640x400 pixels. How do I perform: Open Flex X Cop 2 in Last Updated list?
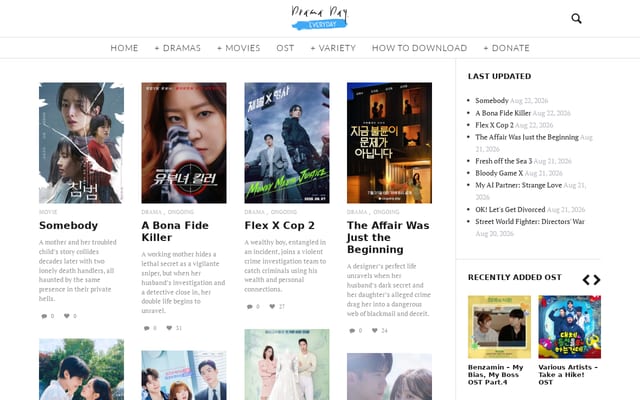click(x=494, y=125)
